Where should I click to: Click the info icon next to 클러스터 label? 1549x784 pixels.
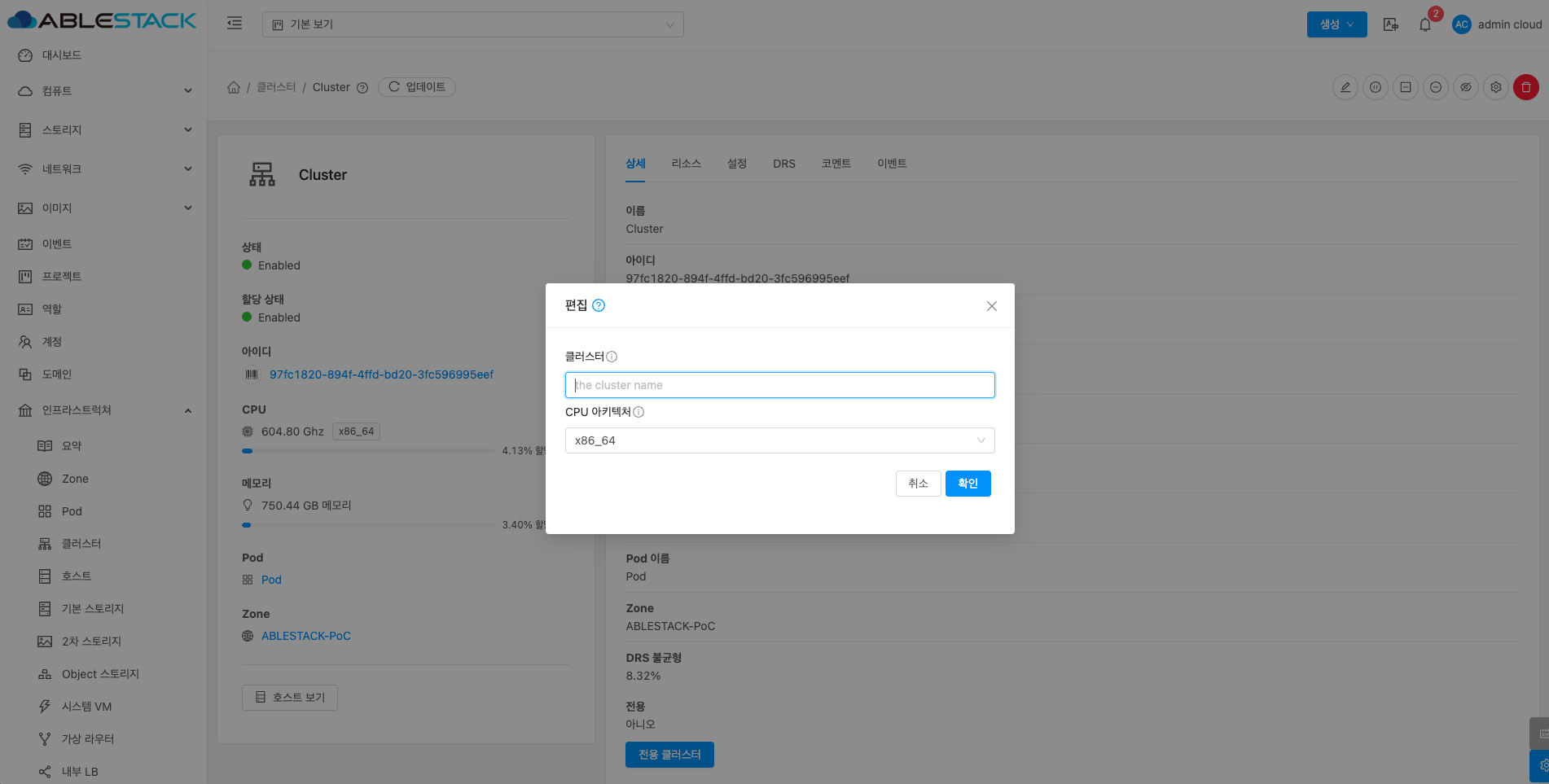pos(612,357)
